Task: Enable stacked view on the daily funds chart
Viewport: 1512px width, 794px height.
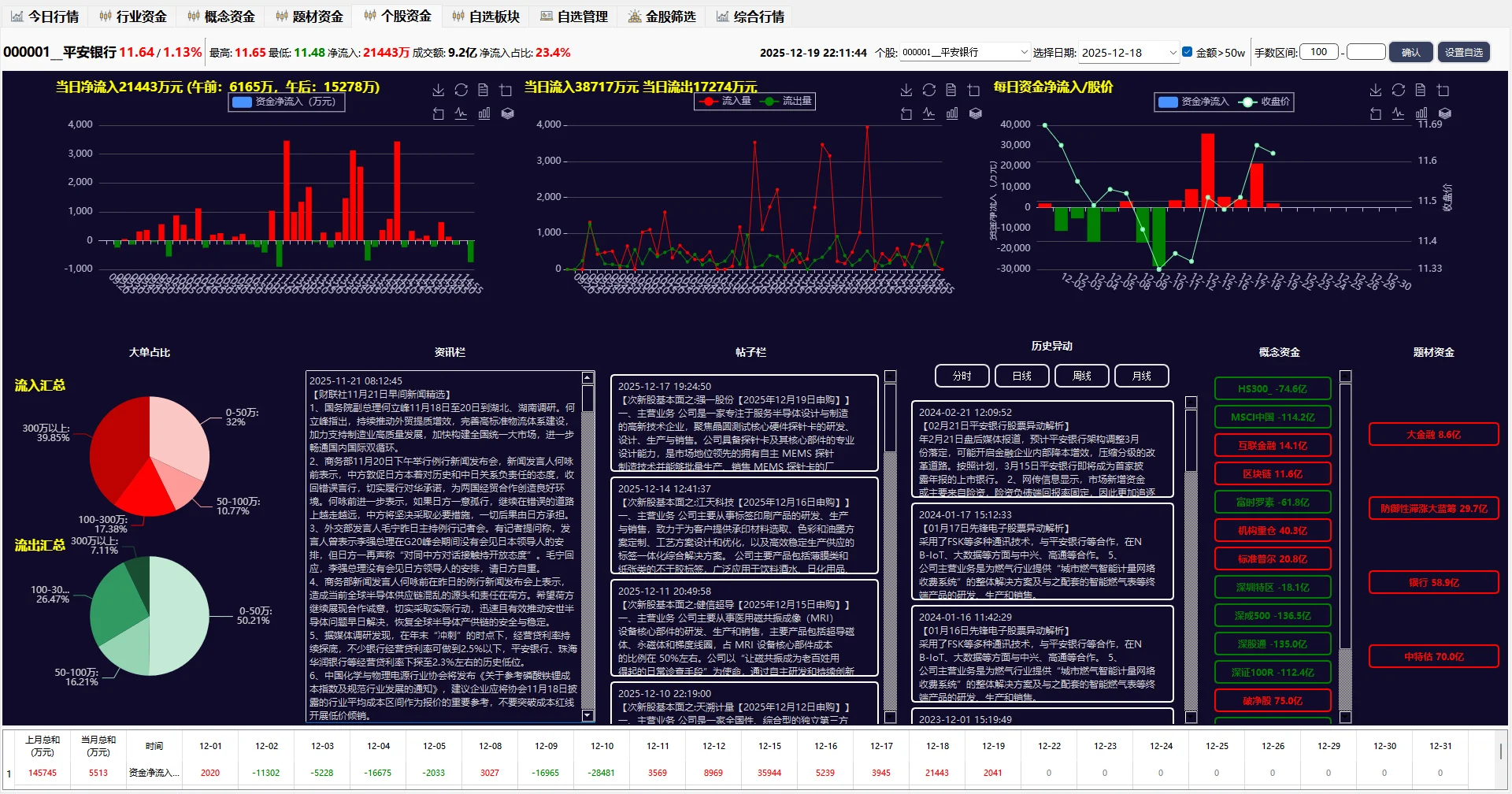Action: (1444, 113)
